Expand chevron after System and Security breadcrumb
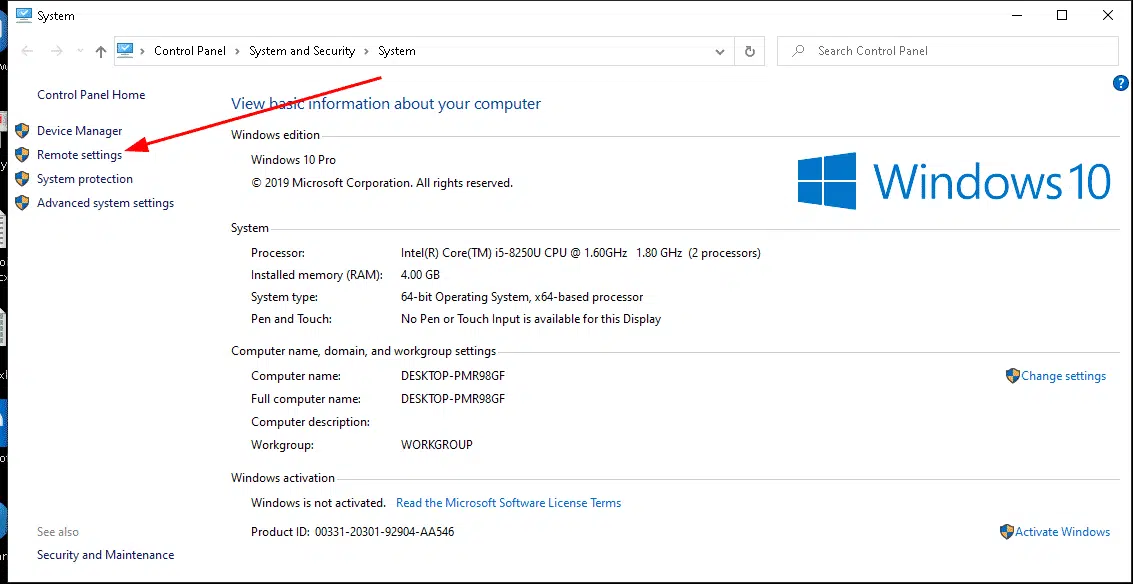1133x584 pixels. coord(366,51)
